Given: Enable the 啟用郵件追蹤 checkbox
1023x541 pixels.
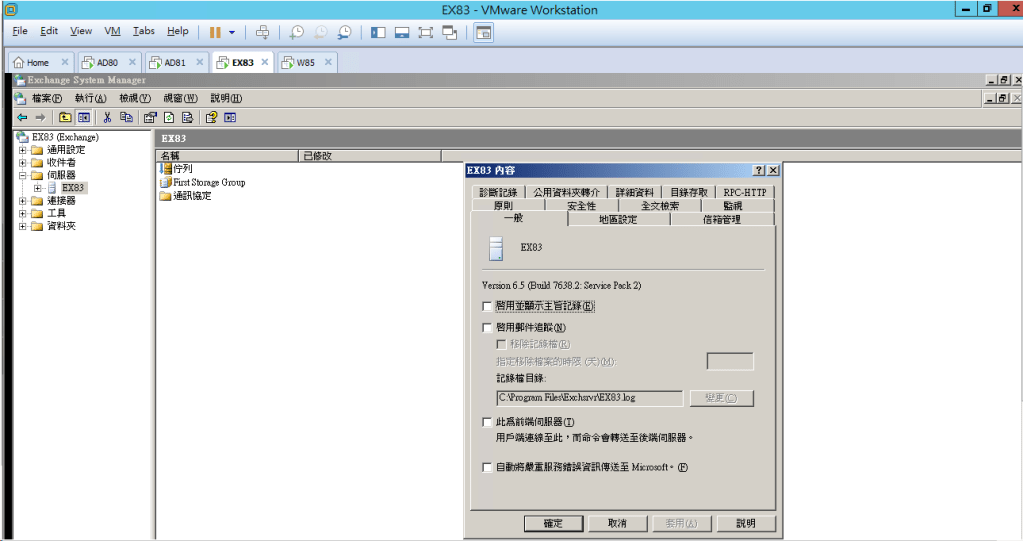Looking at the screenshot, I should pyautogui.click(x=487, y=327).
